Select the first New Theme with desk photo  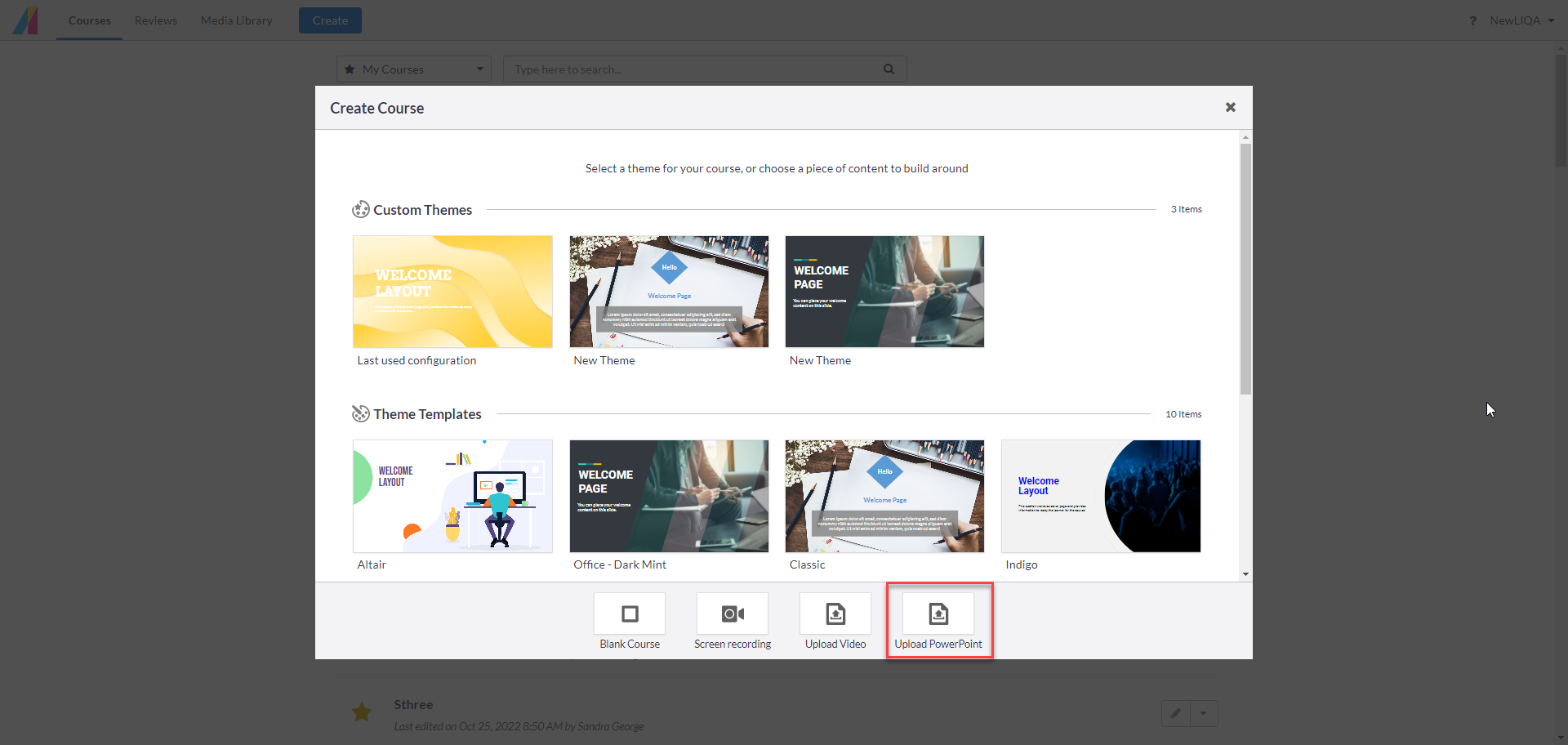pos(669,292)
